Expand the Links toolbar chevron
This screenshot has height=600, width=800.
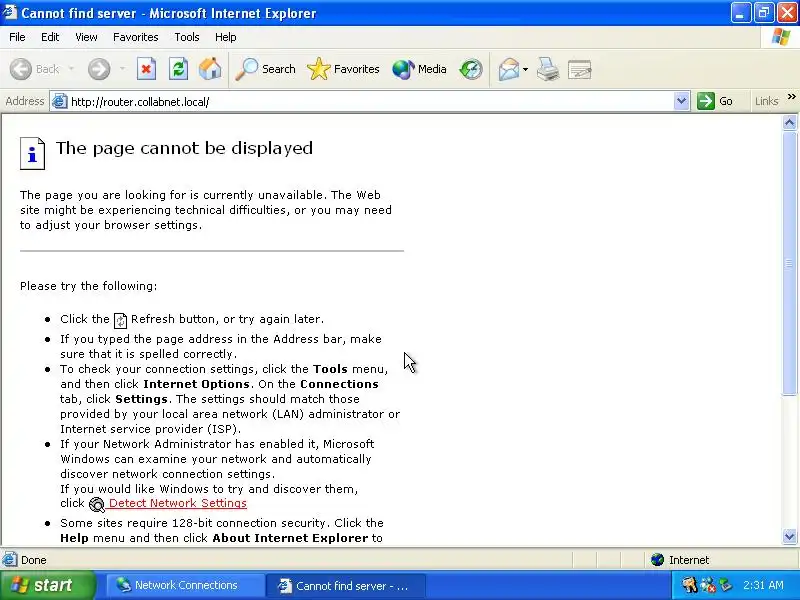click(791, 96)
